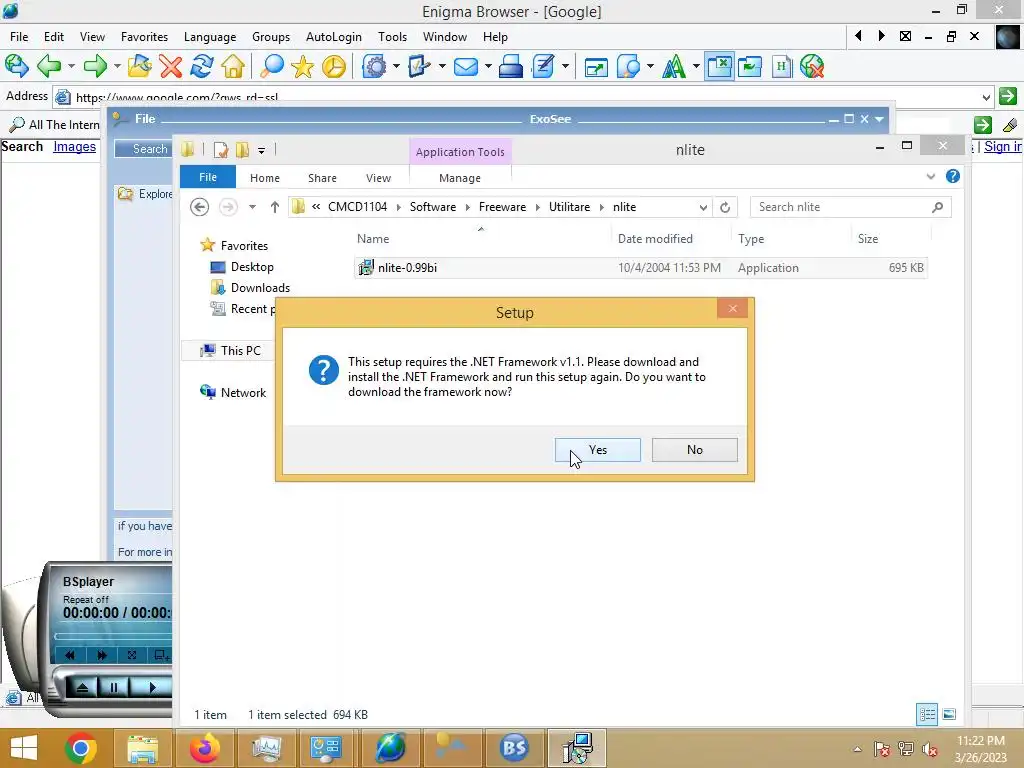
Task: Switch to large icons view in status bar
Action: point(949,714)
